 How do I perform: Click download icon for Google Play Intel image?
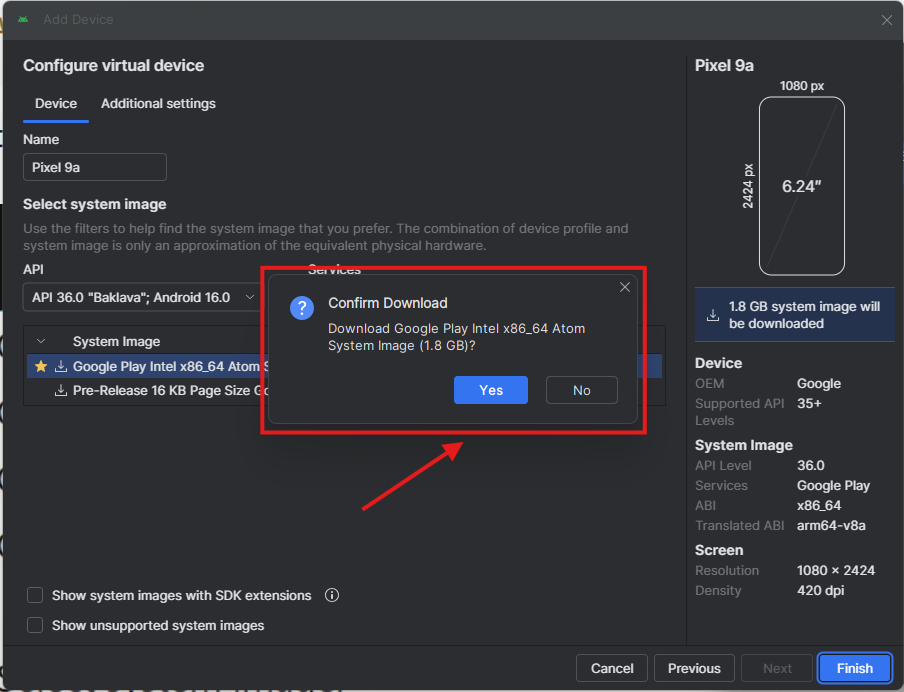[60, 366]
